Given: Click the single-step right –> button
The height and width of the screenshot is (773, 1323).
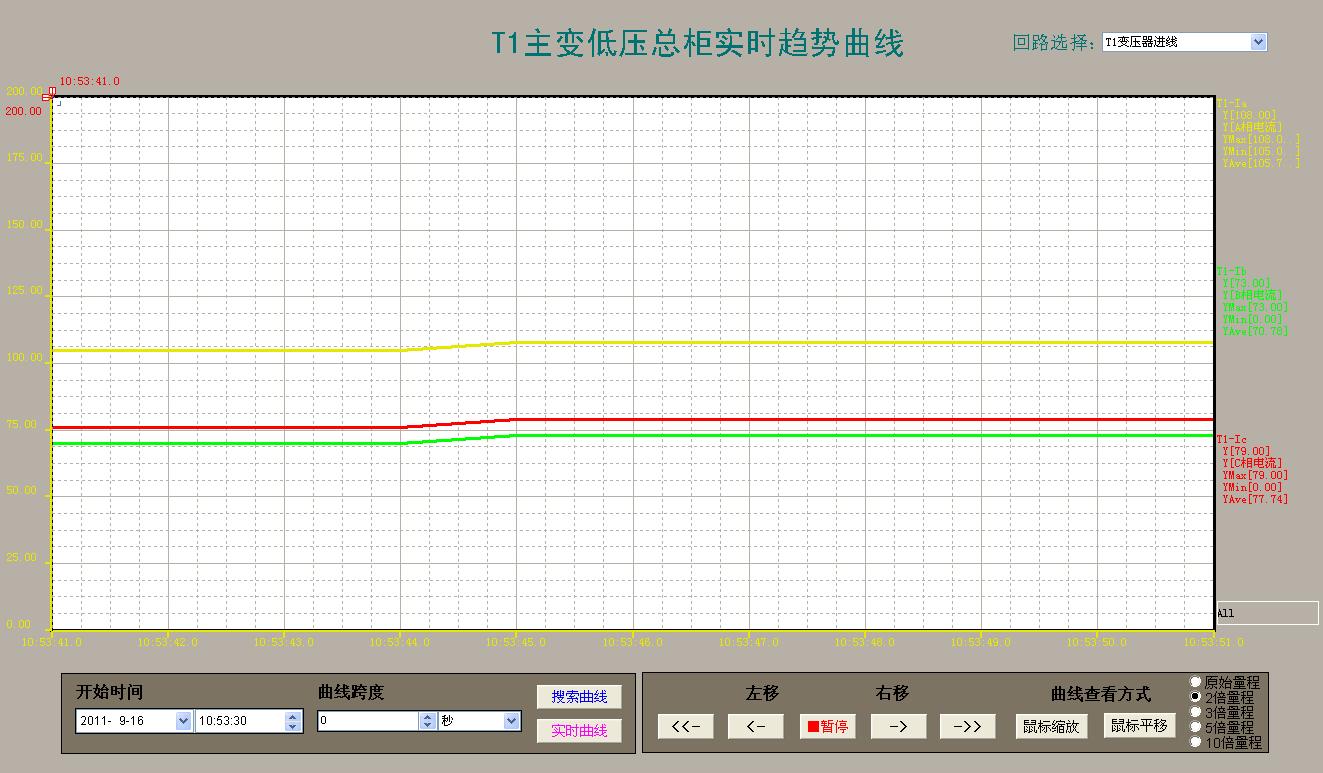Looking at the screenshot, I should pyautogui.click(x=898, y=727).
